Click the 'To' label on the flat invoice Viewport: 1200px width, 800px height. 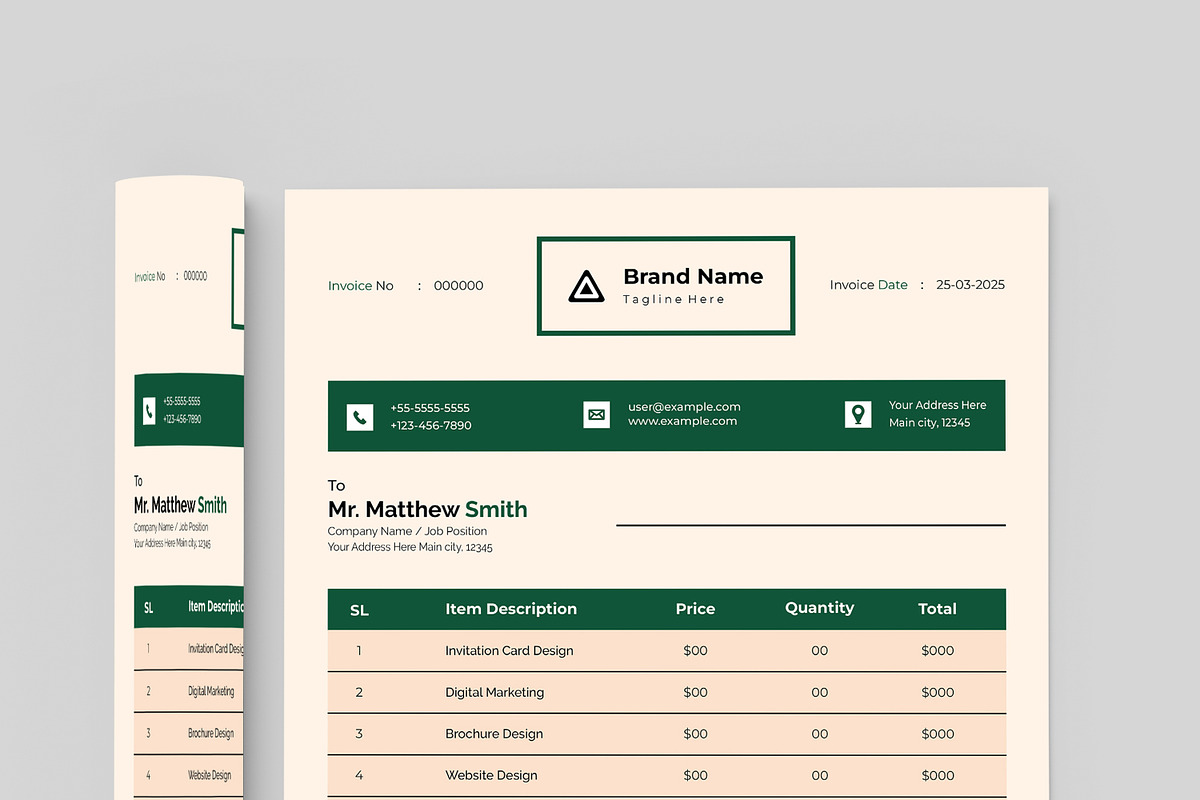(337, 486)
